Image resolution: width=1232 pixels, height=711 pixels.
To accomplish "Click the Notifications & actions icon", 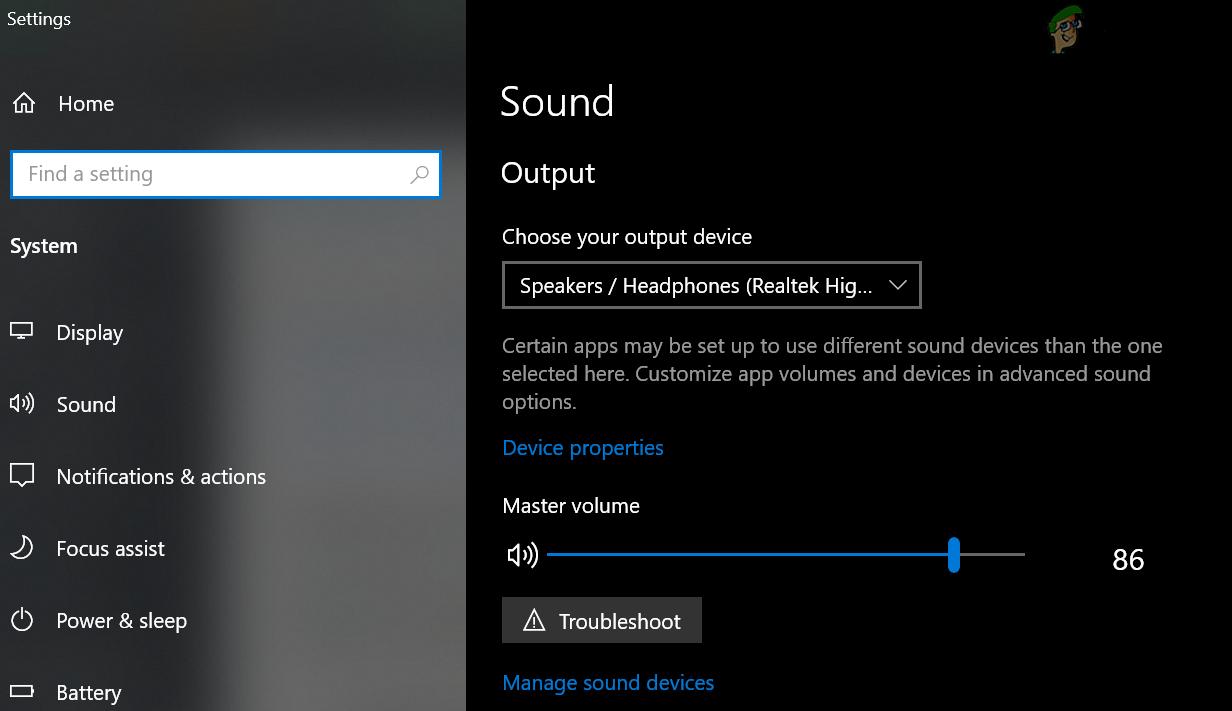I will click(x=22, y=476).
